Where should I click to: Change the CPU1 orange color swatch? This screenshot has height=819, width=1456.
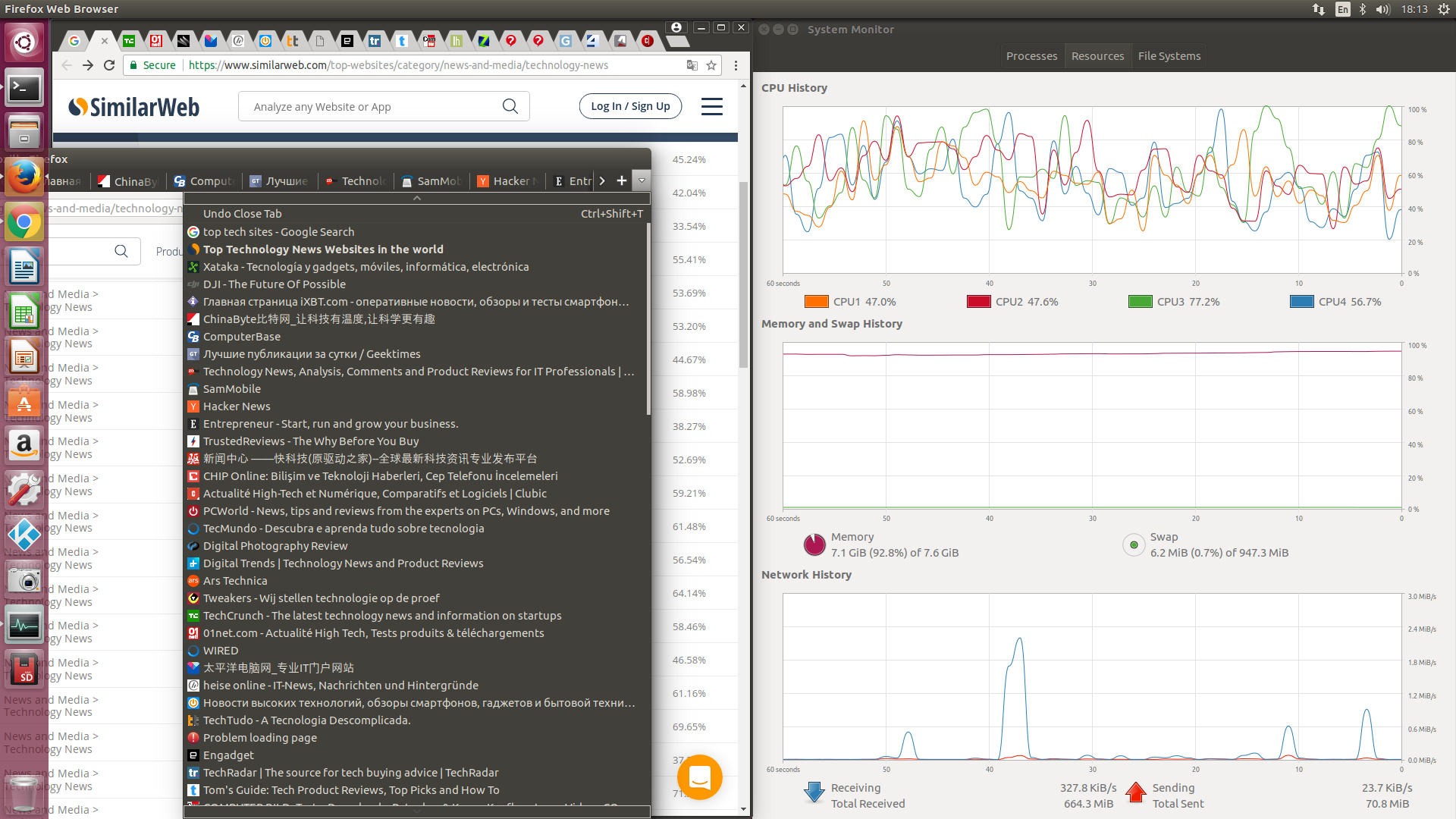coord(816,302)
